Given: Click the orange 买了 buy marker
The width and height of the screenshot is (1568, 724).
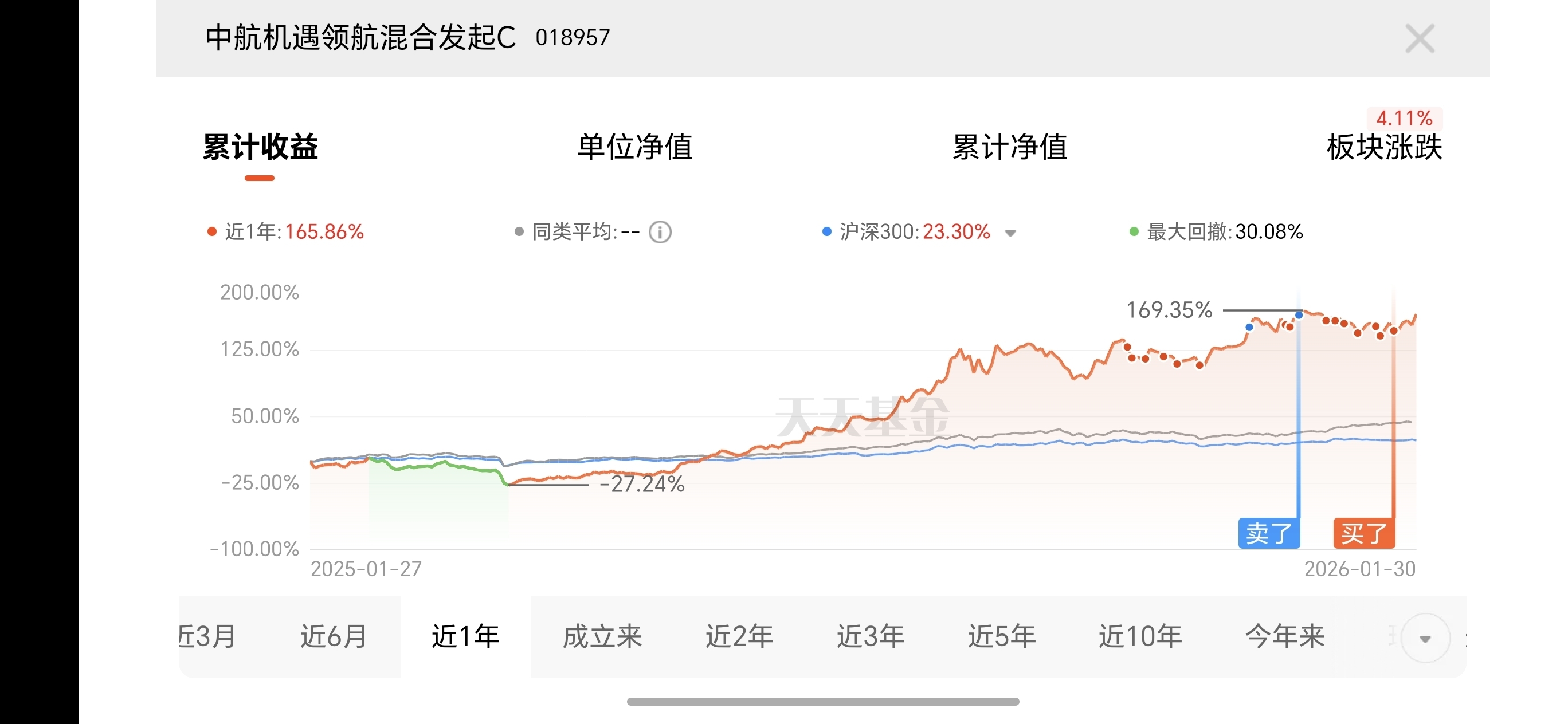Looking at the screenshot, I should tap(1363, 534).
